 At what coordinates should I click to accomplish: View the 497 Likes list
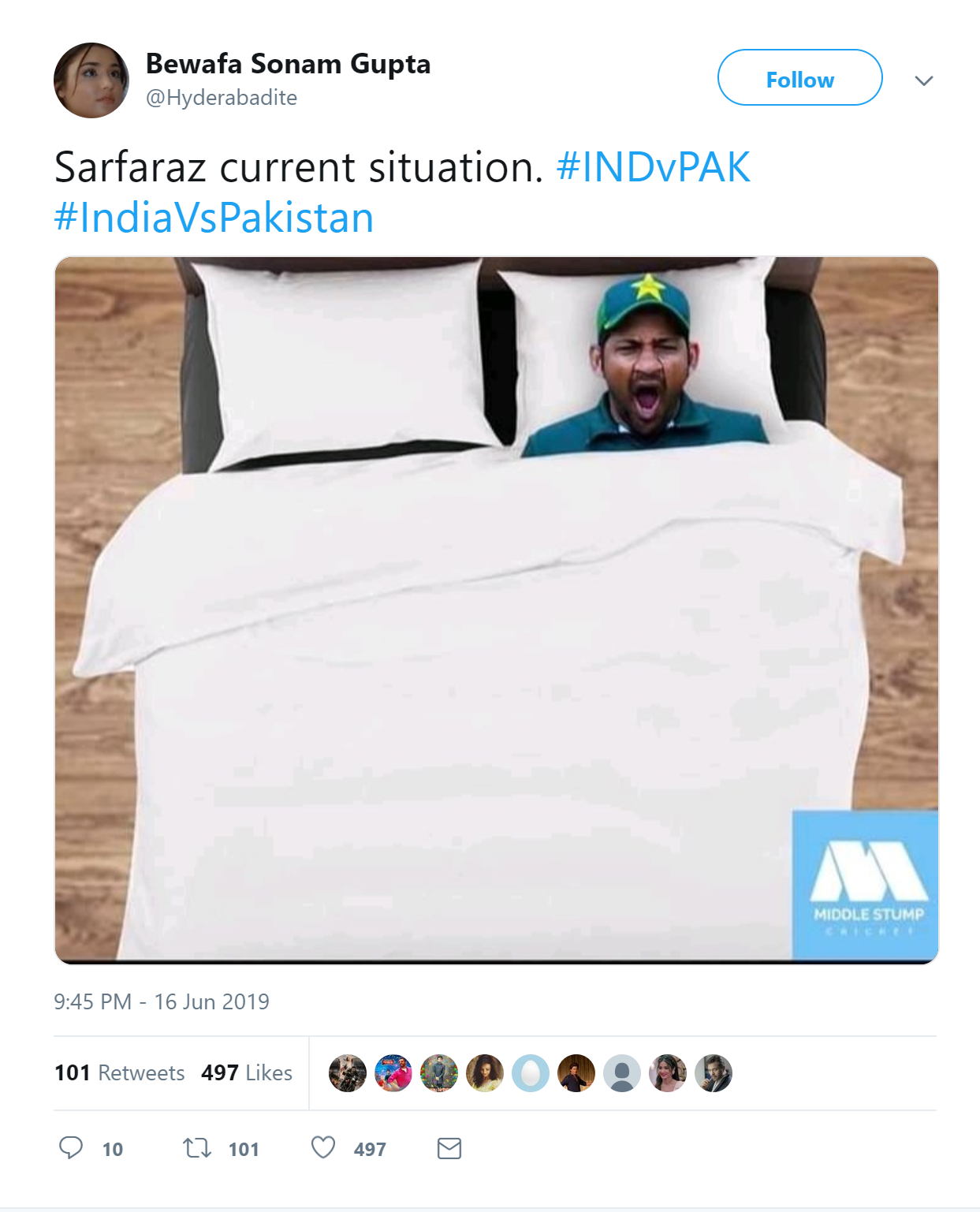247,1073
